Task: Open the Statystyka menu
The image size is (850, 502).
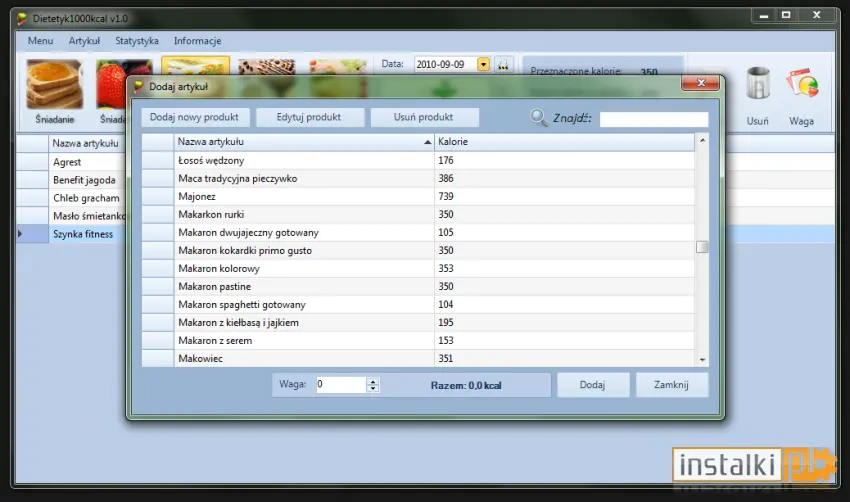Action: coord(137,41)
